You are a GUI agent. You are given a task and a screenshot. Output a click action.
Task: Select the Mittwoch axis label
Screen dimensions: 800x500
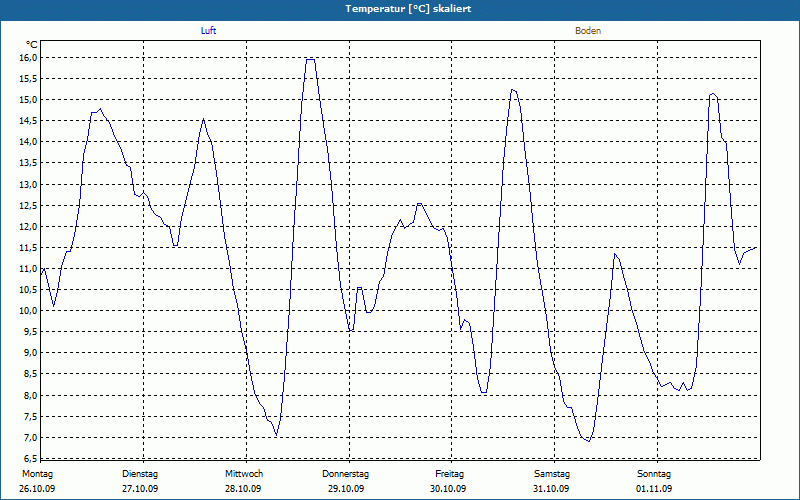point(244,474)
